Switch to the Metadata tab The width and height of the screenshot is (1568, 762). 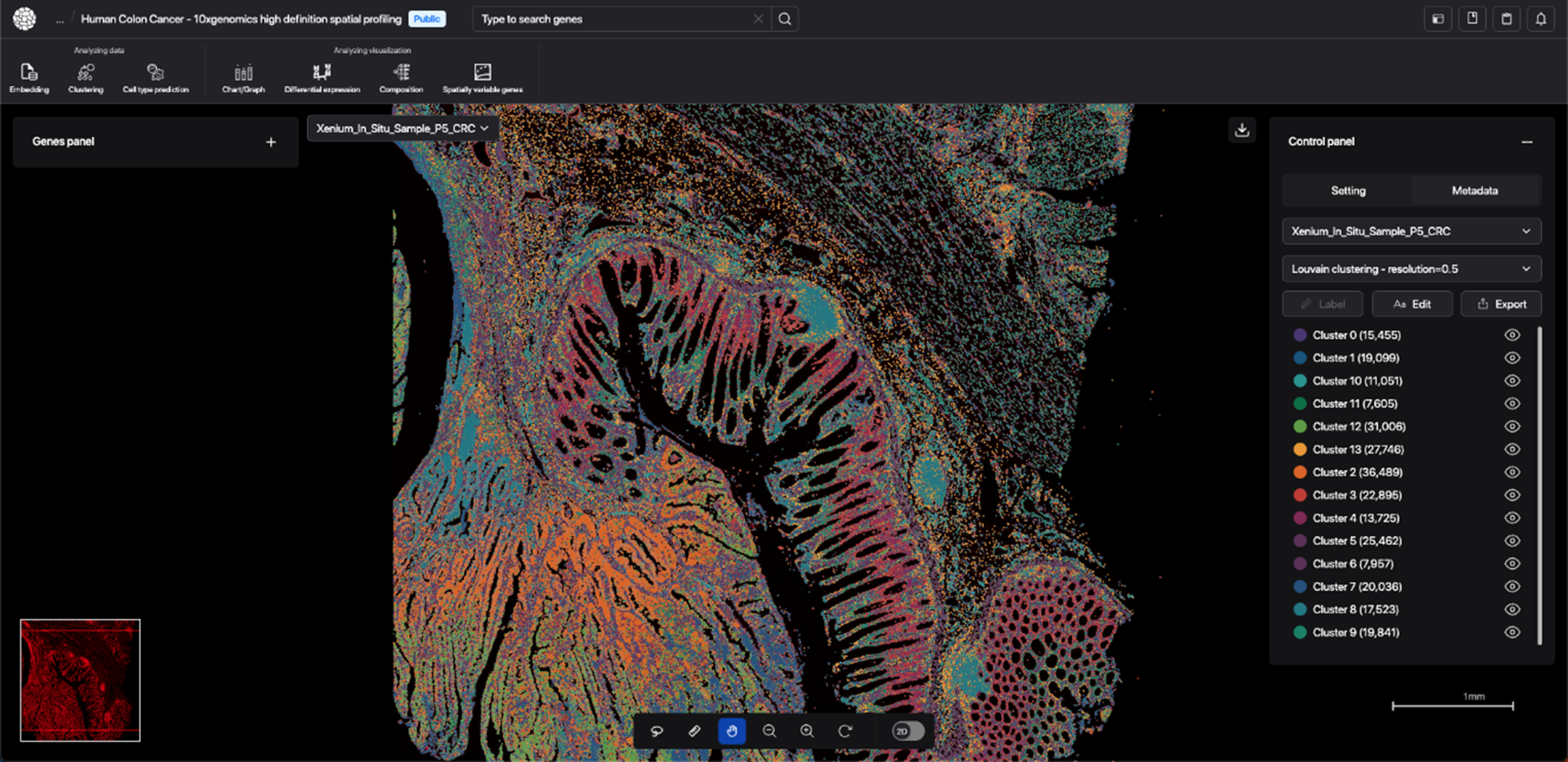(x=1474, y=190)
